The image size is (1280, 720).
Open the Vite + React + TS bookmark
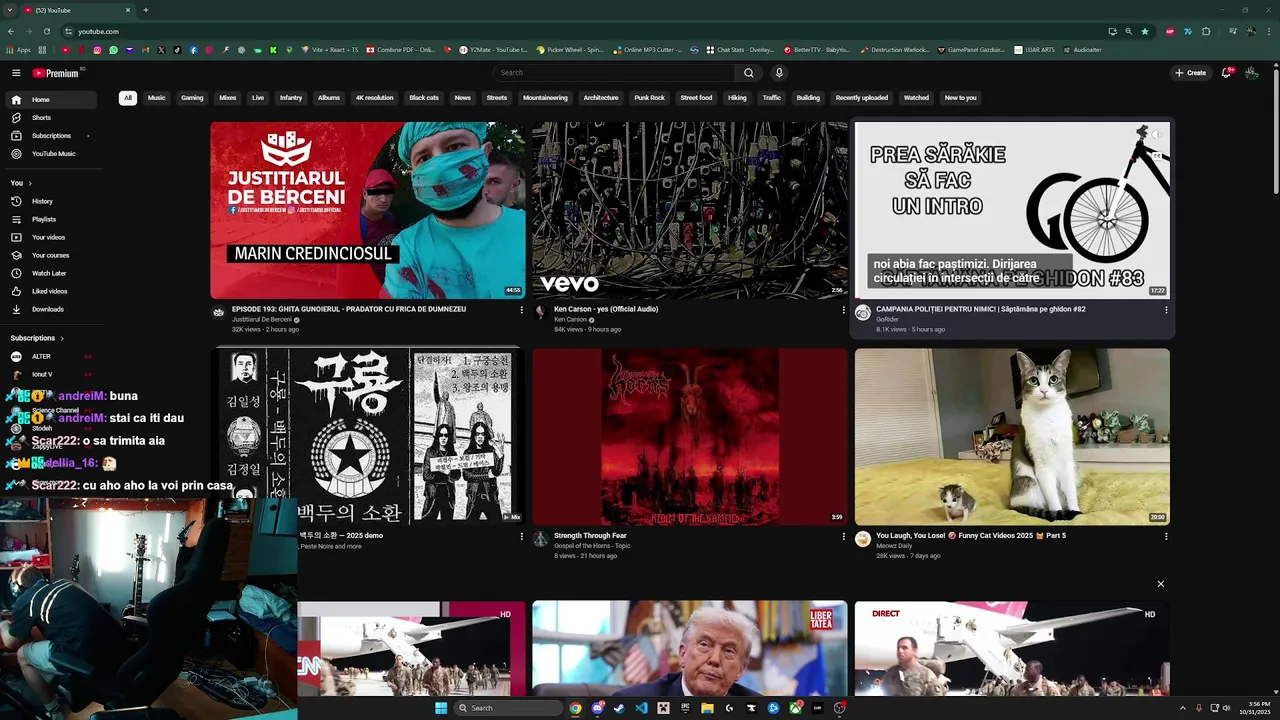329,50
